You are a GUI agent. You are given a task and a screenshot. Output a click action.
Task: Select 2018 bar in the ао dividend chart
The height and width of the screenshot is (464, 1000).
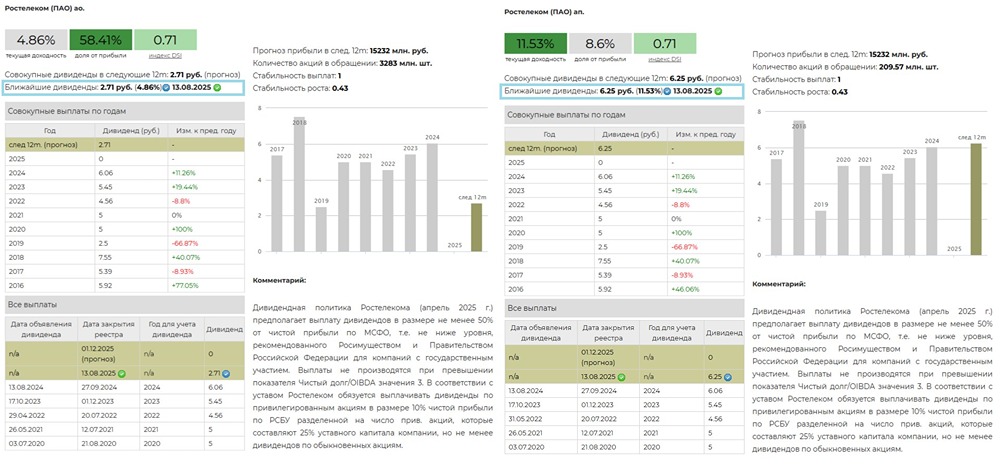[x=299, y=184]
